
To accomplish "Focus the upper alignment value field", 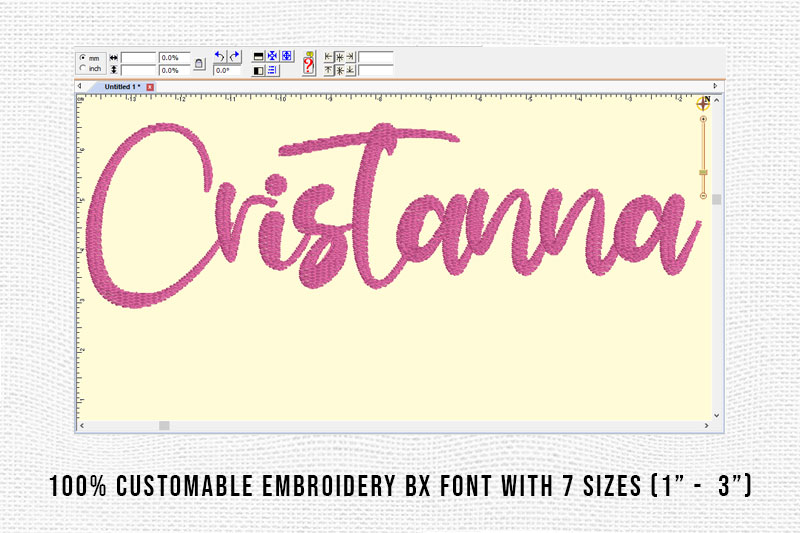I will click(x=376, y=57).
